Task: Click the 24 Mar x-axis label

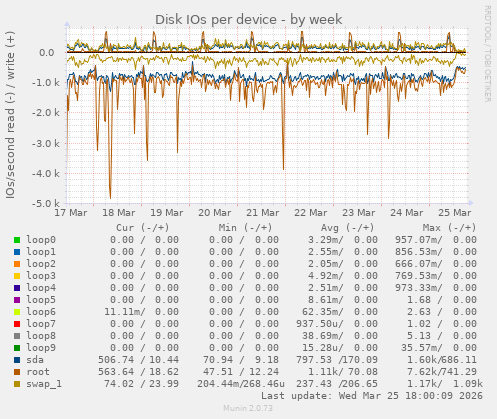Action: pyautogui.click(x=407, y=213)
